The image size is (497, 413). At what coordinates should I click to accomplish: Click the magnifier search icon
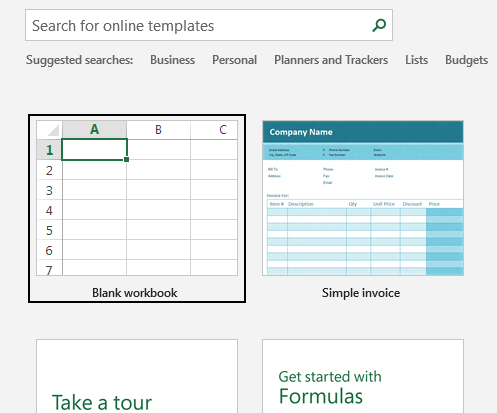(x=379, y=25)
